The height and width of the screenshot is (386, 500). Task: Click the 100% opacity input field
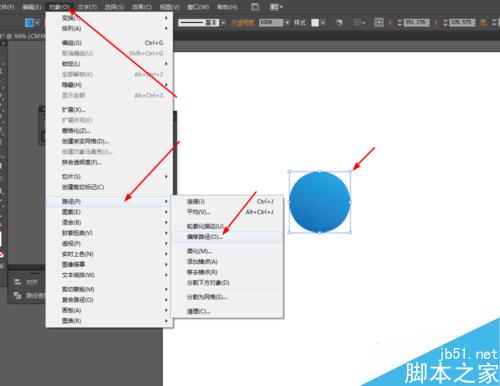(x=271, y=23)
